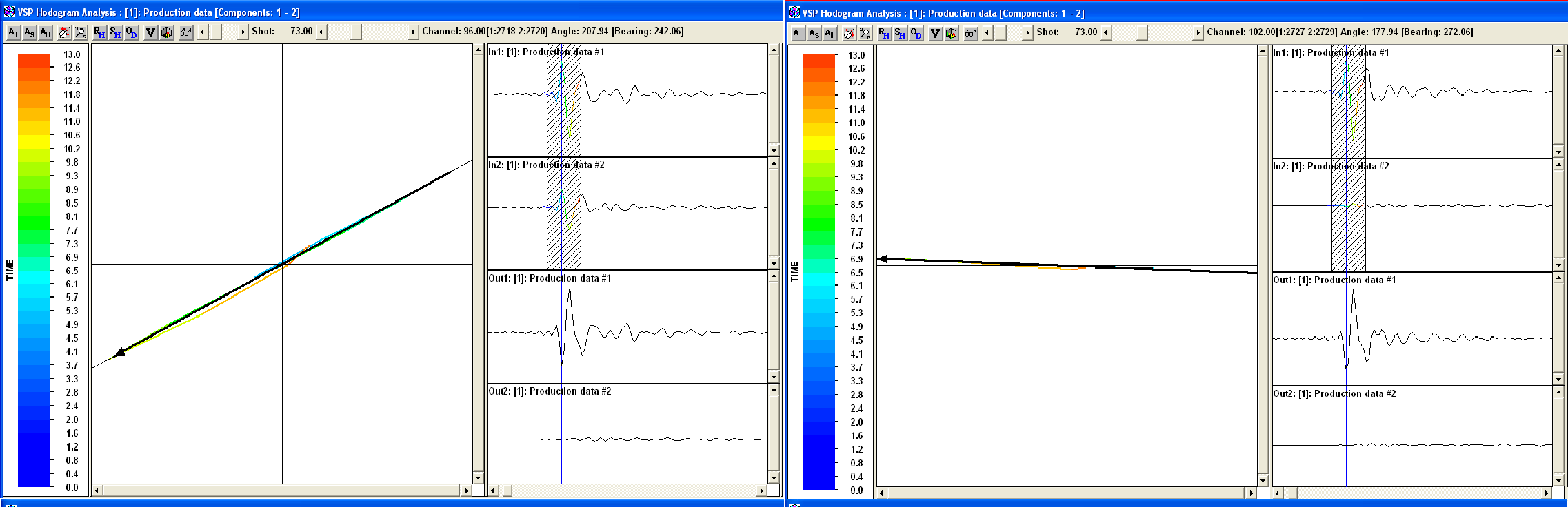Click up arrow of right hodogram plot's vertical scrollbar
1568x507 pixels.
tap(1263, 51)
